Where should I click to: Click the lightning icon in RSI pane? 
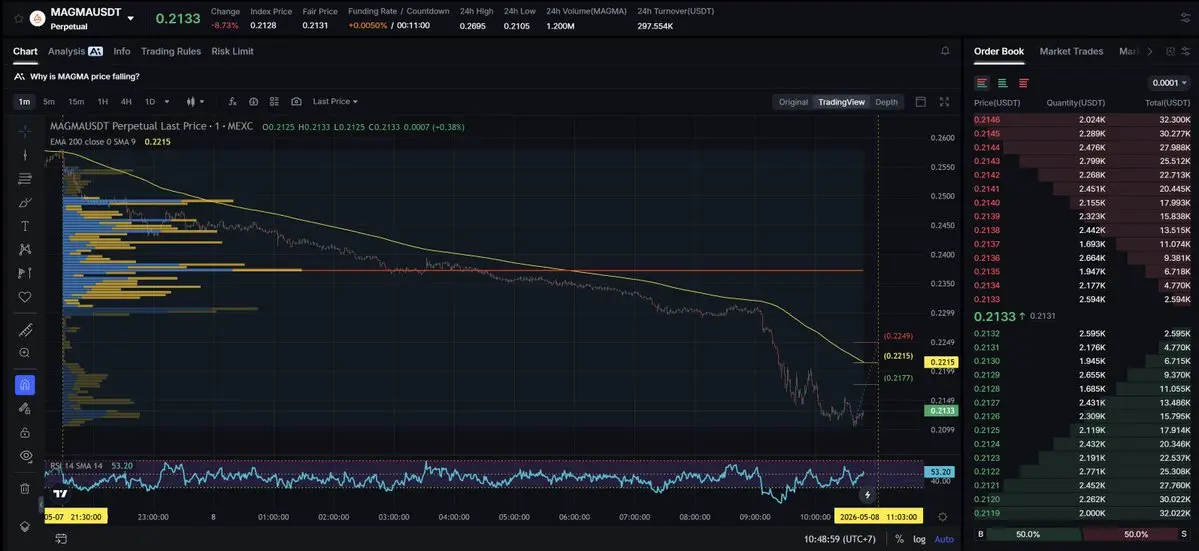coord(867,495)
